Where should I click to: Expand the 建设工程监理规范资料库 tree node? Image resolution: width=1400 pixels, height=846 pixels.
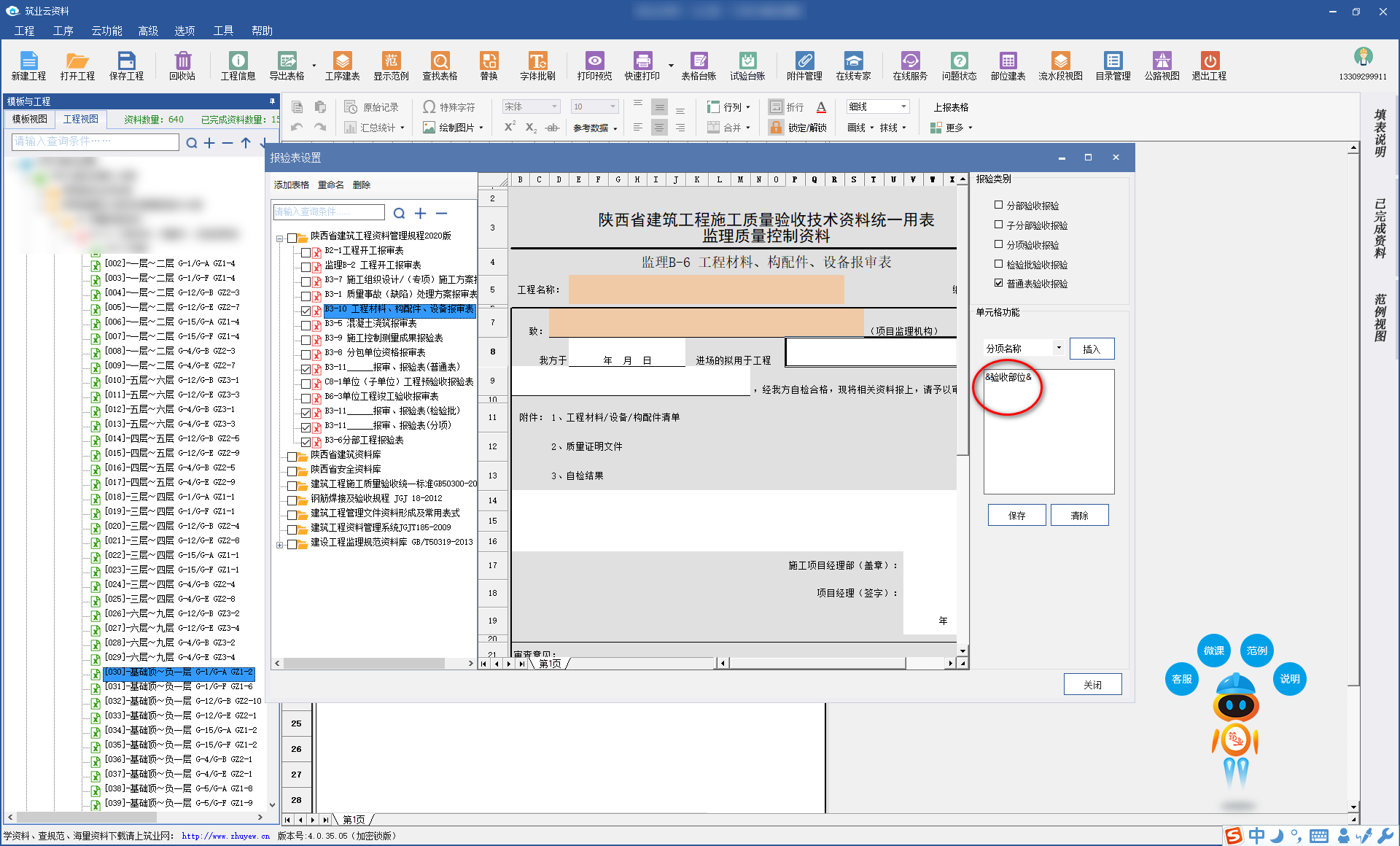pos(280,544)
